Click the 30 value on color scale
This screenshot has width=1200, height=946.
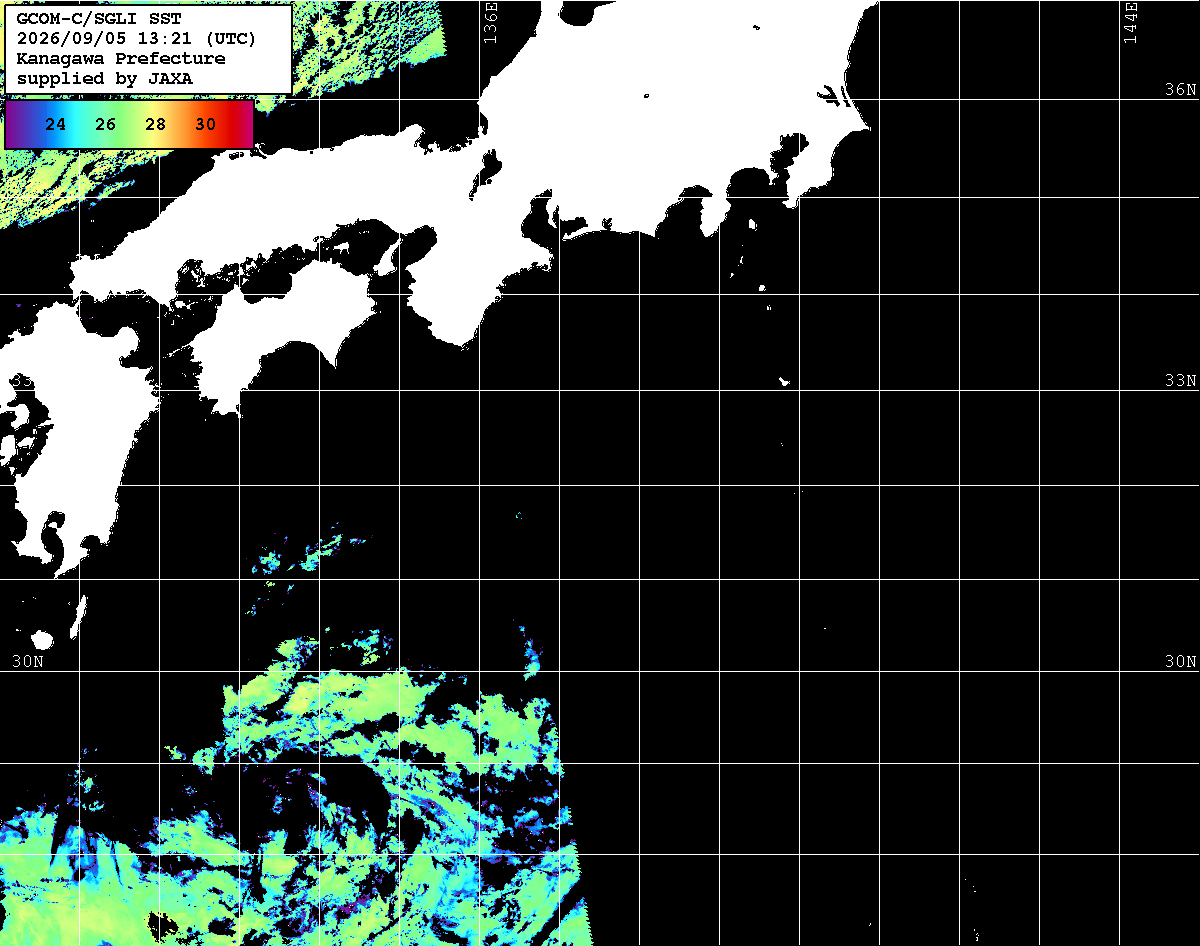(206, 125)
